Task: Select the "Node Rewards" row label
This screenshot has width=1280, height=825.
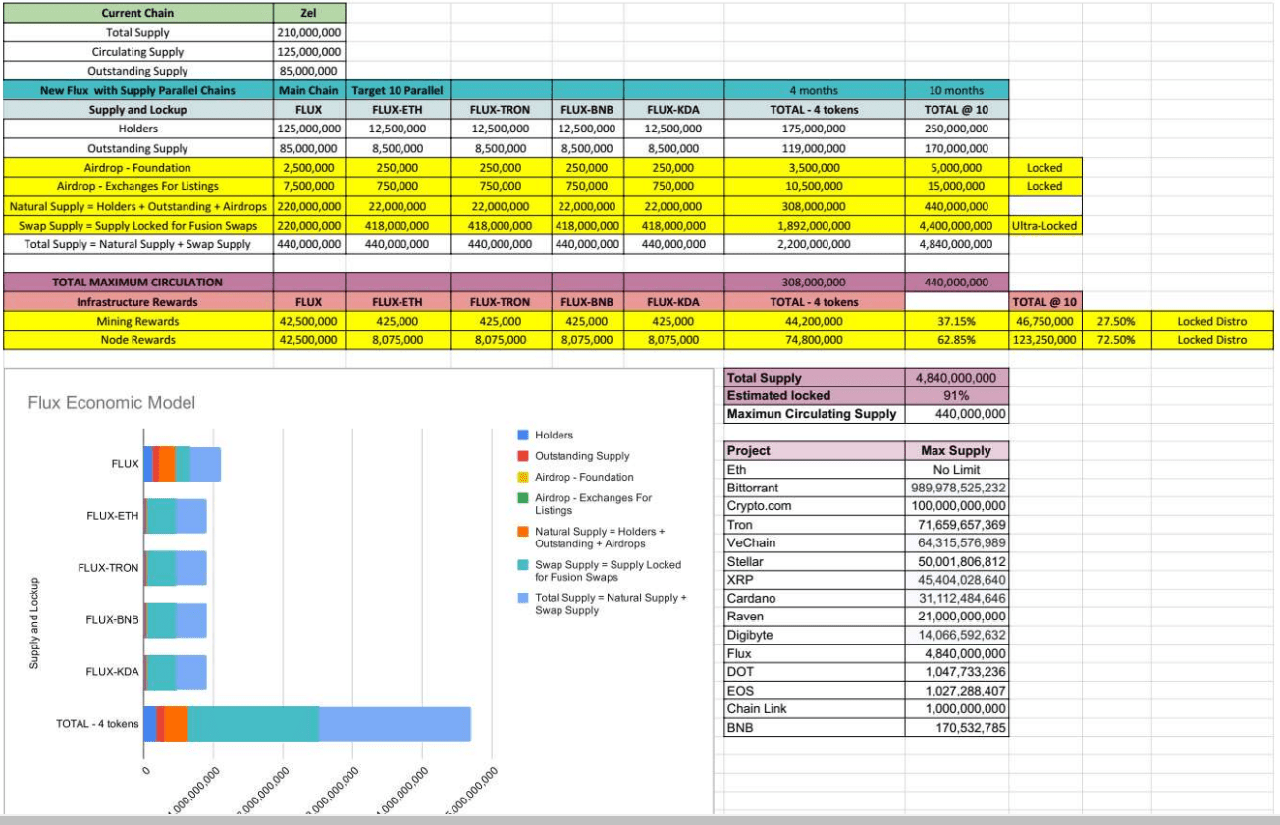Action: click(138, 340)
